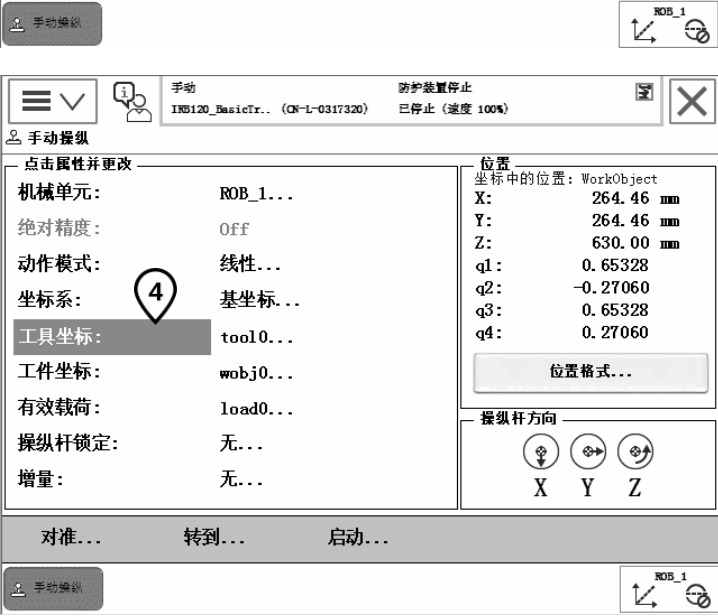Click the 坐标系 label

pyautogui.click(x=49, y=300)
